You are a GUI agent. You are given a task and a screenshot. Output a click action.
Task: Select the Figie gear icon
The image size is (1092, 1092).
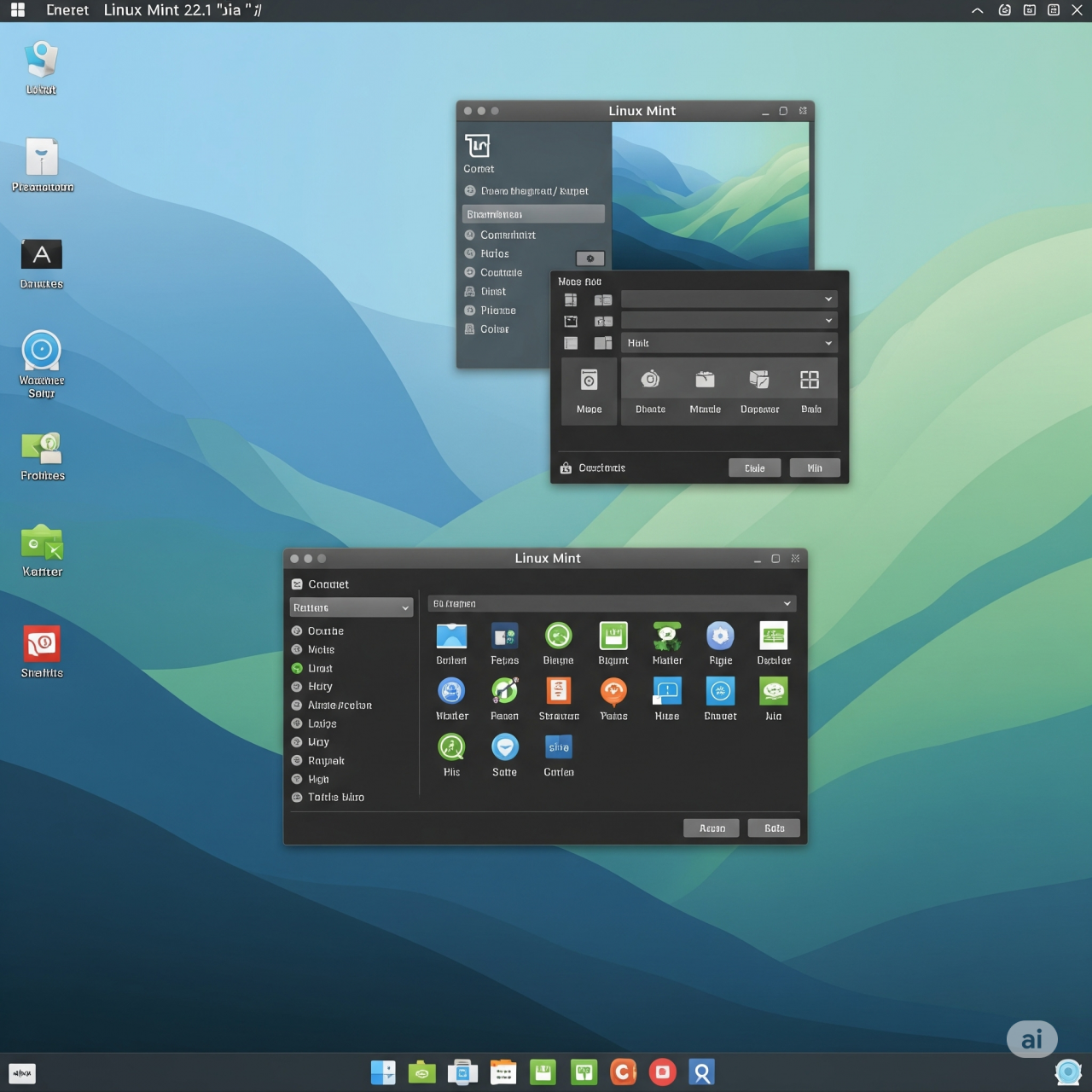[720, 636]
